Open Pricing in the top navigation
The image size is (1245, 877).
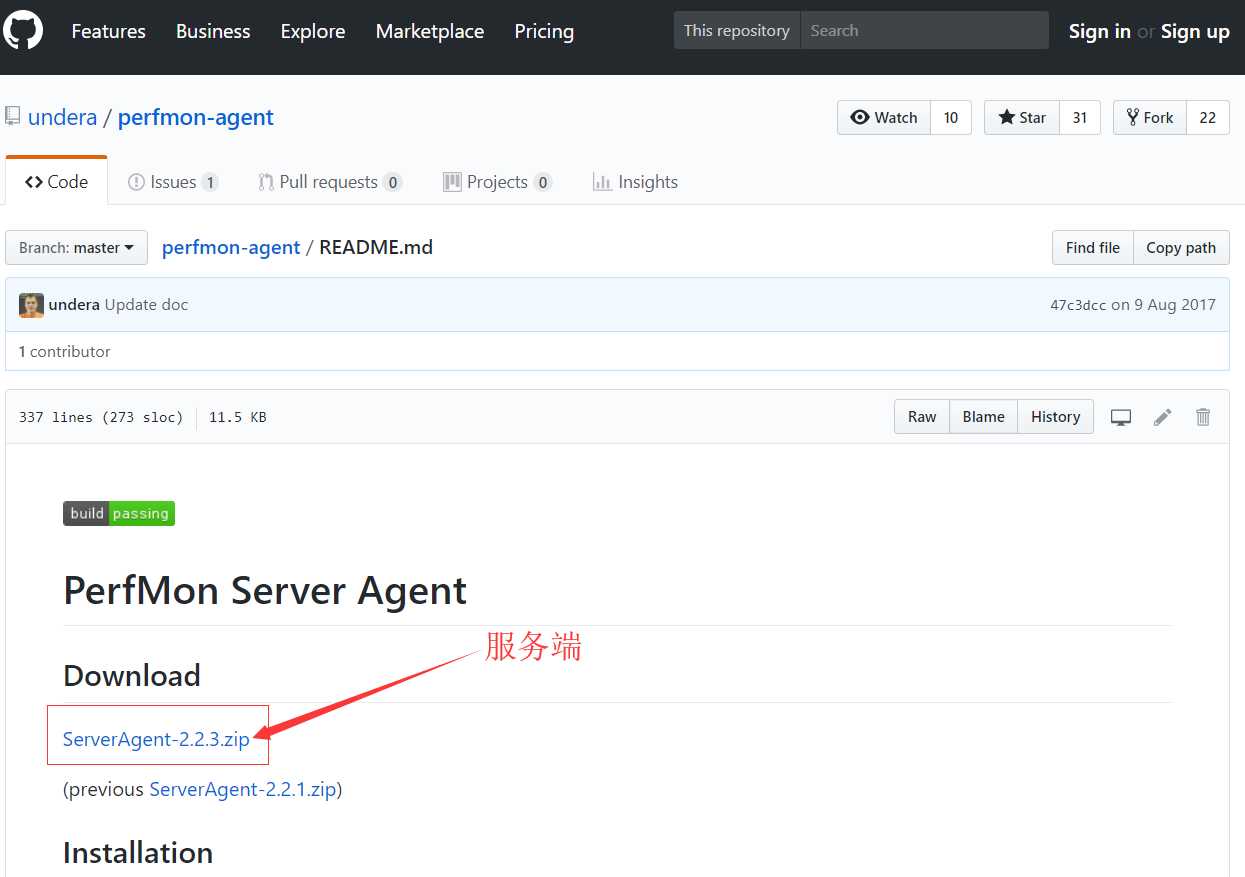click(544, 31)
